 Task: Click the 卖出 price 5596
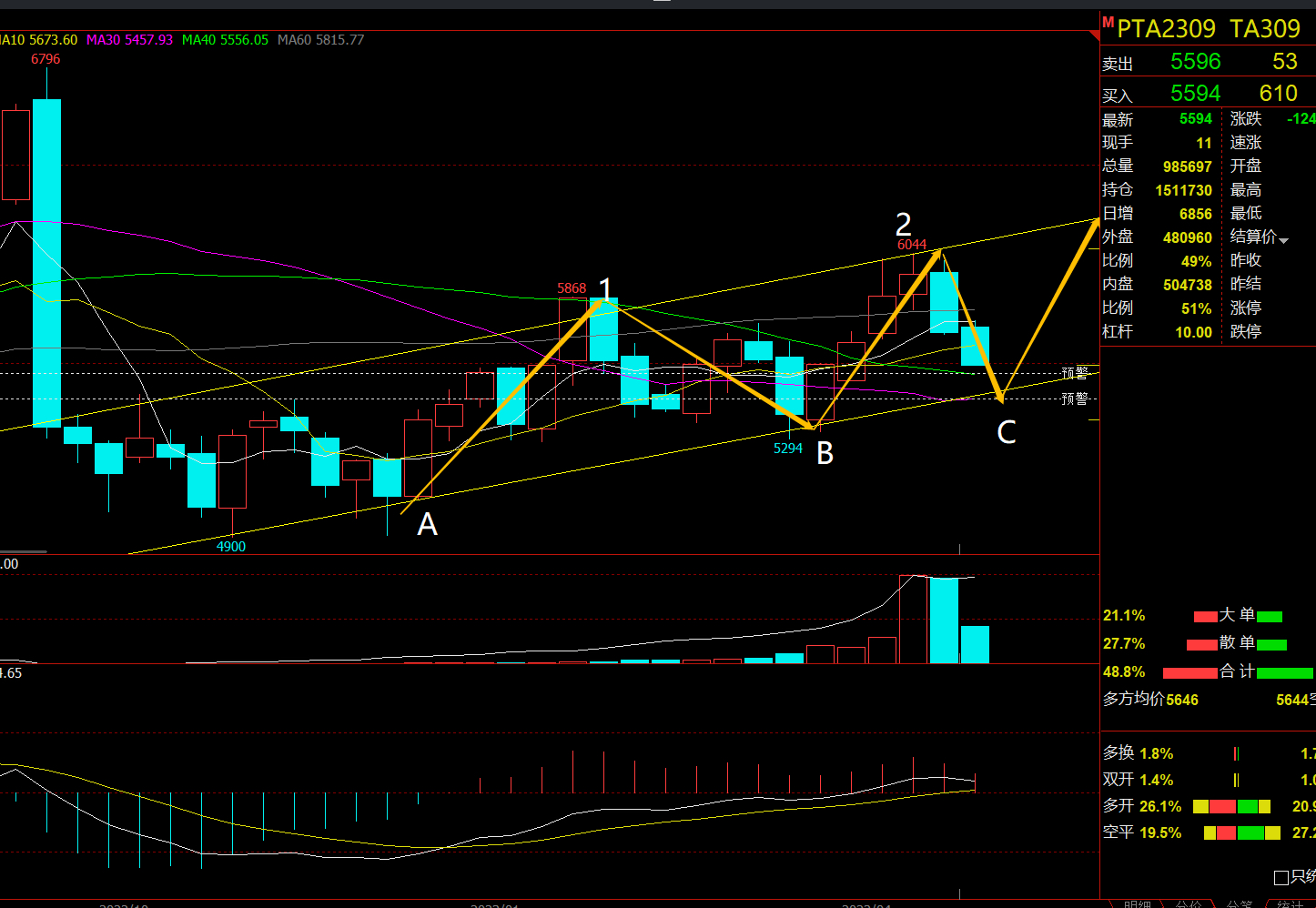coord(1195,61)
